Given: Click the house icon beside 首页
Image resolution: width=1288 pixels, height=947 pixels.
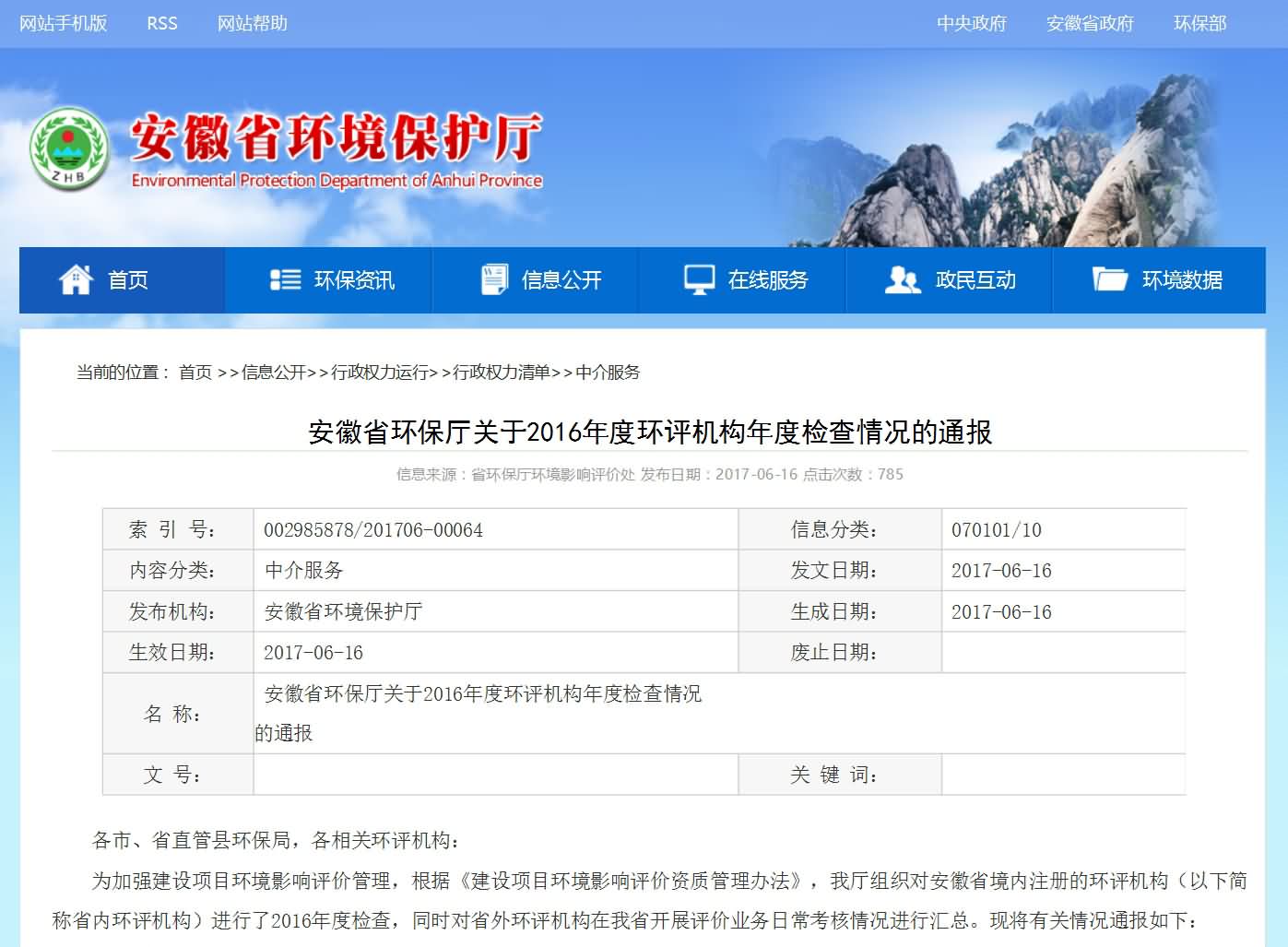Looking at the screenshot, I should click(76, 279).
